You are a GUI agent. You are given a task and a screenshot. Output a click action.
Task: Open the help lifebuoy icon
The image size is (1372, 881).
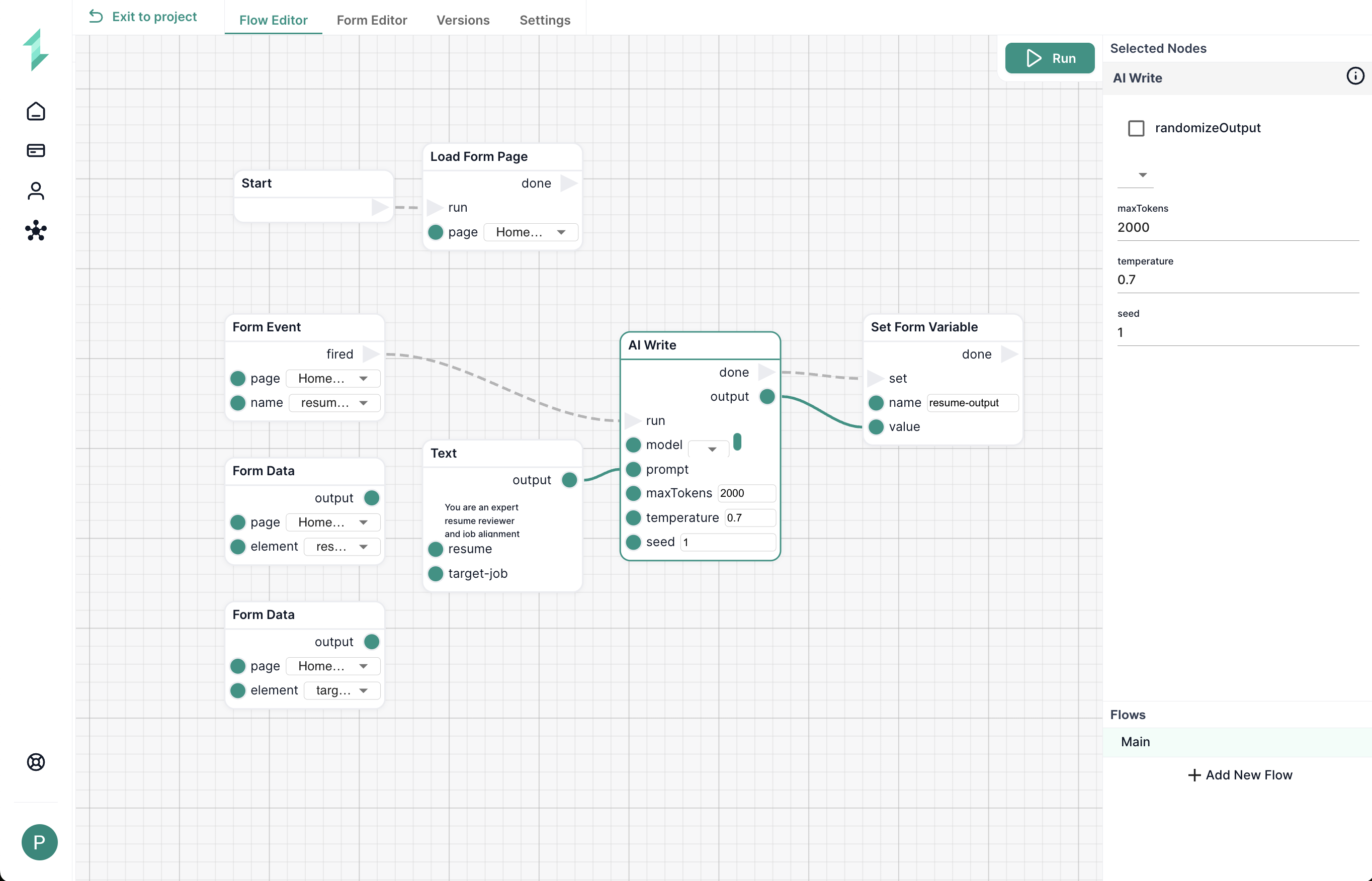pyautogui.click(x=36, y=762)
